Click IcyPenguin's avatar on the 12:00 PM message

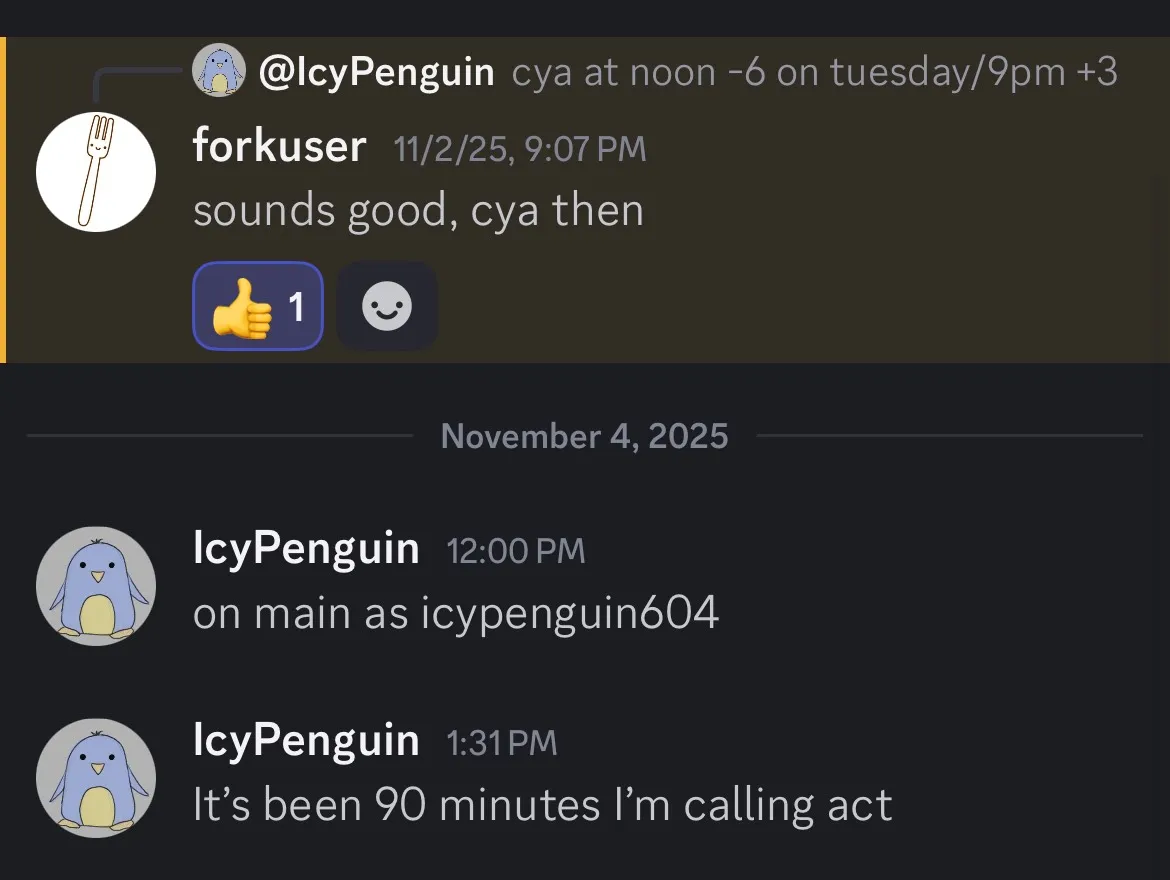(x=95, y=586)
